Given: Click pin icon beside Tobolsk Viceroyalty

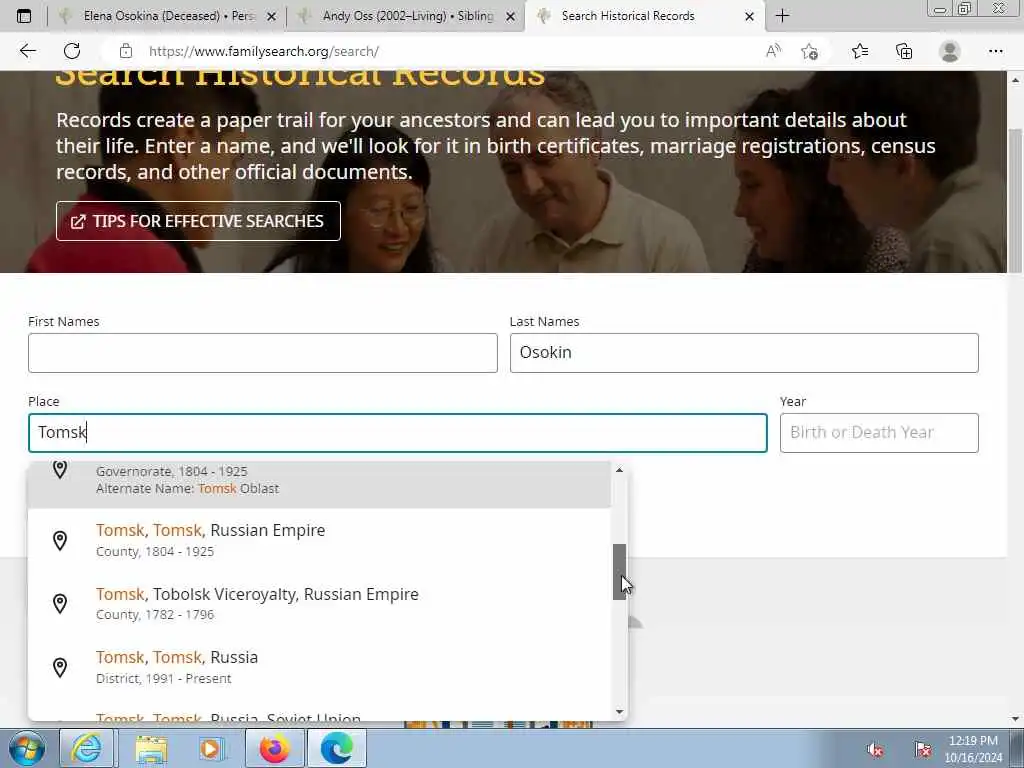Looking at the screenshot, I should [x=59, y=603].
